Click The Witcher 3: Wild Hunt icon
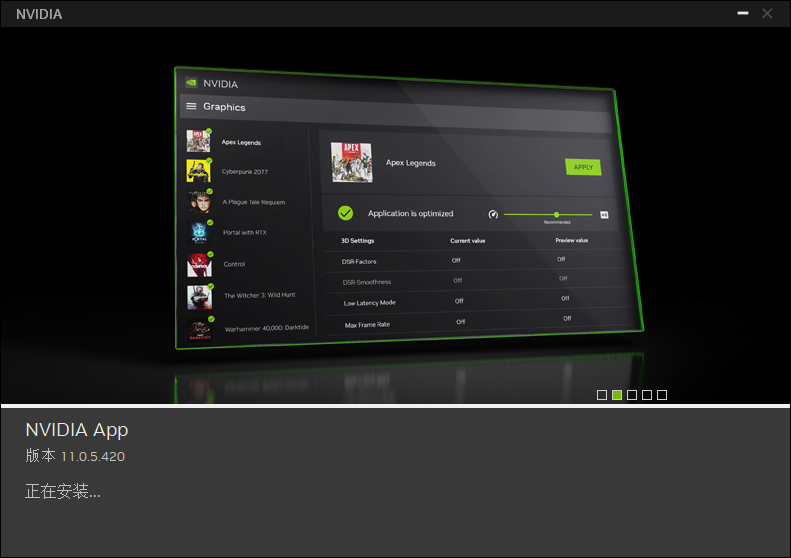 [x=200, y=297]
